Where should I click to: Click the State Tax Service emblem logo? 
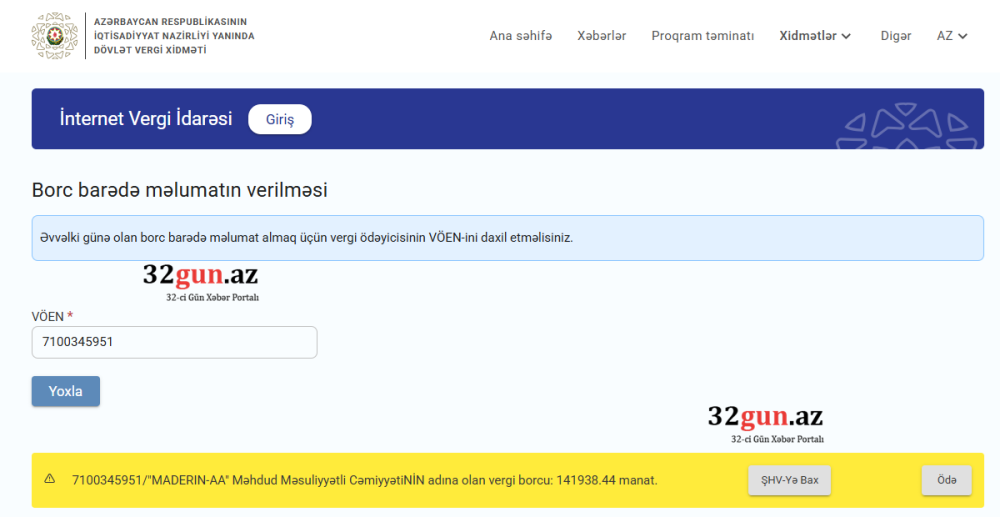54,36
